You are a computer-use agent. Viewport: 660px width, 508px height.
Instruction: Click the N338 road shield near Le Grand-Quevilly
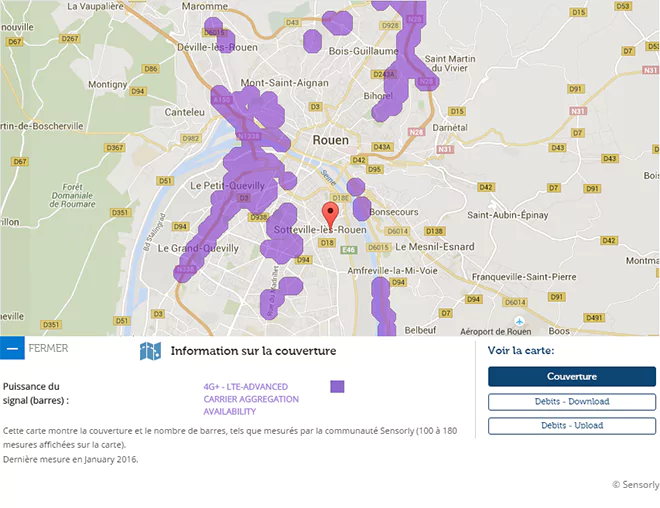point(186,269)
